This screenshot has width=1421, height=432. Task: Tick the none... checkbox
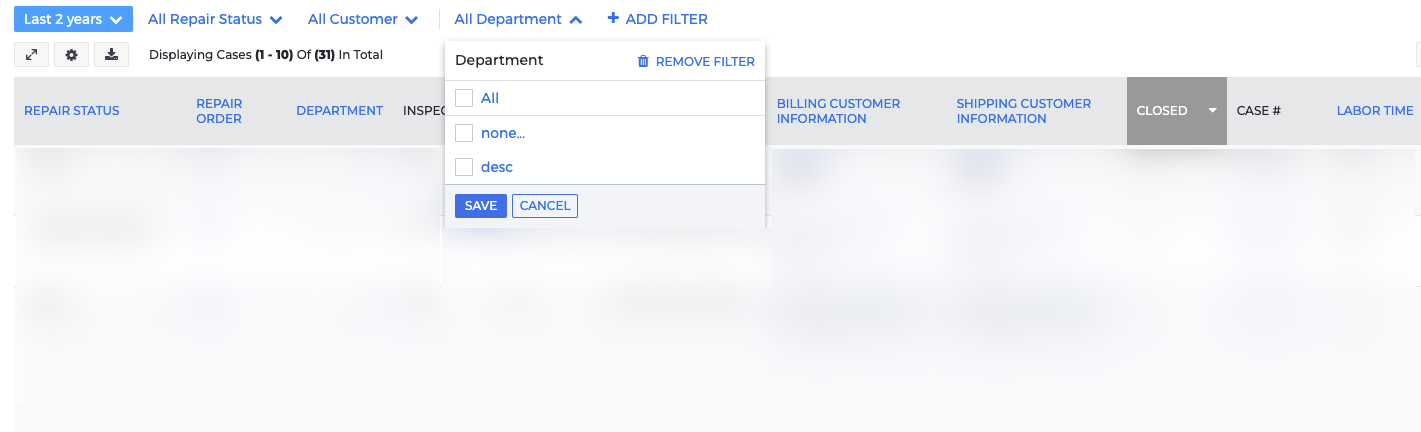pyautogui.click(x=464, y=133)
